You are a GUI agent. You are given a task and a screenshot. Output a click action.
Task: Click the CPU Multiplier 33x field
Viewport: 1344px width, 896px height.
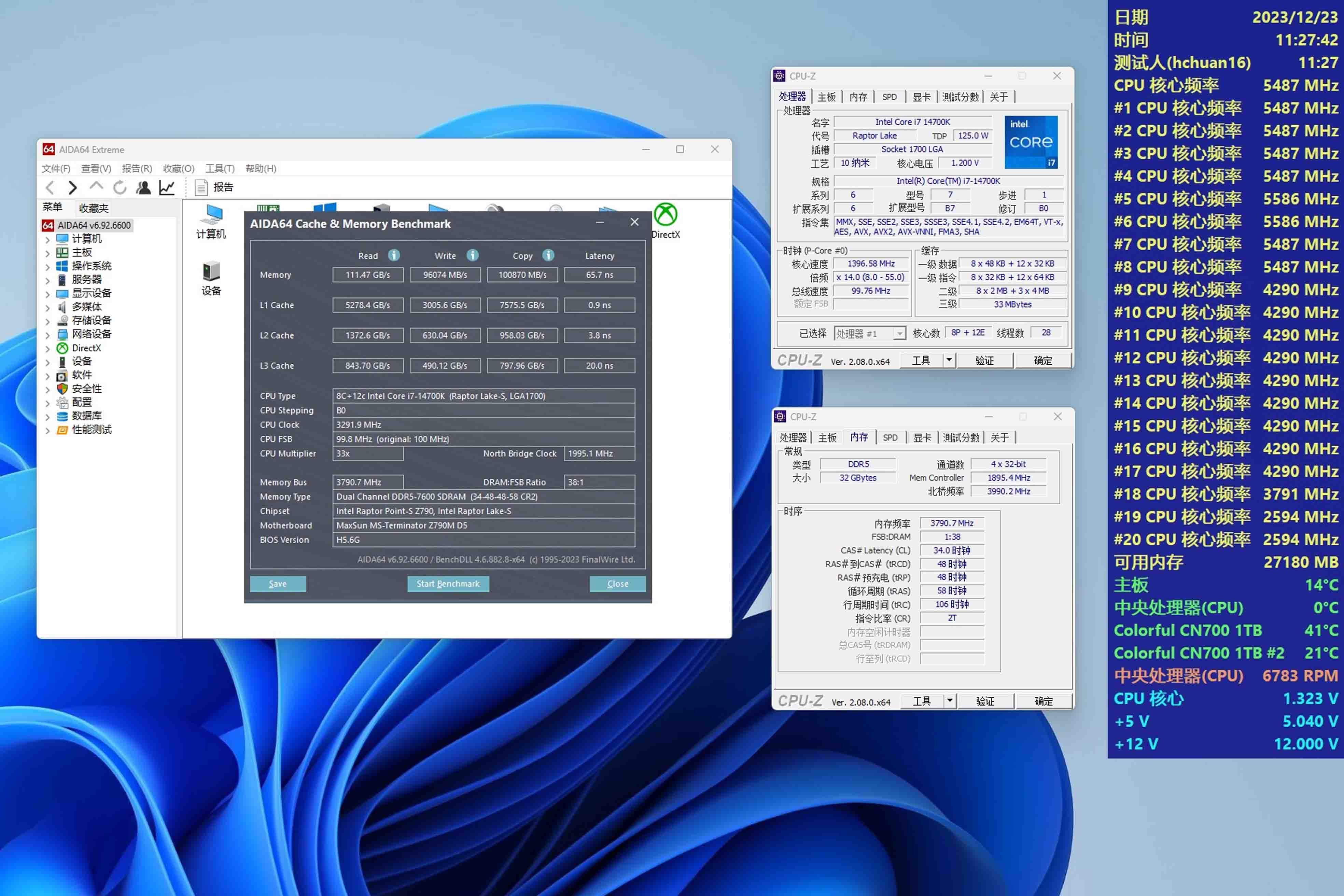tap(368, 454)
